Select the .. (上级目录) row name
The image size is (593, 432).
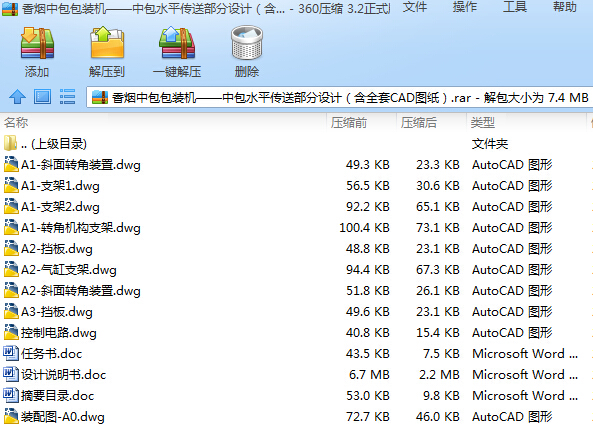tap(54, 144)
